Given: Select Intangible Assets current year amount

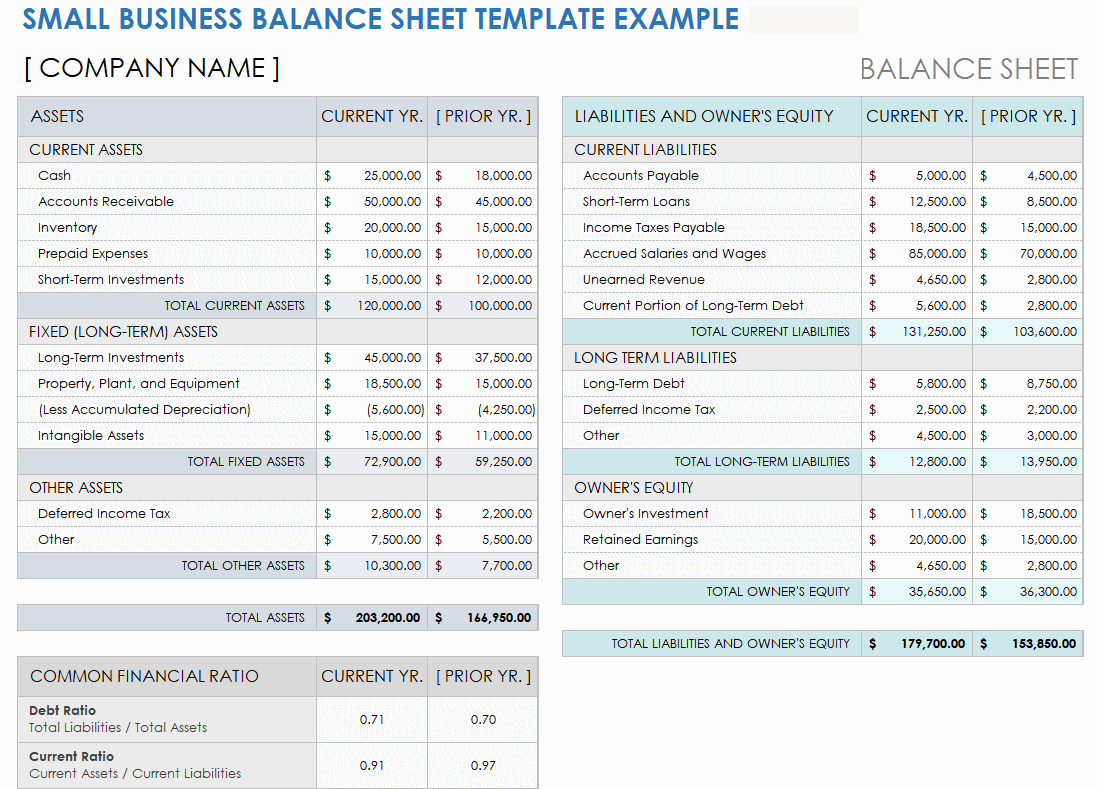Looking at the screenshot, I should point(372,436).
